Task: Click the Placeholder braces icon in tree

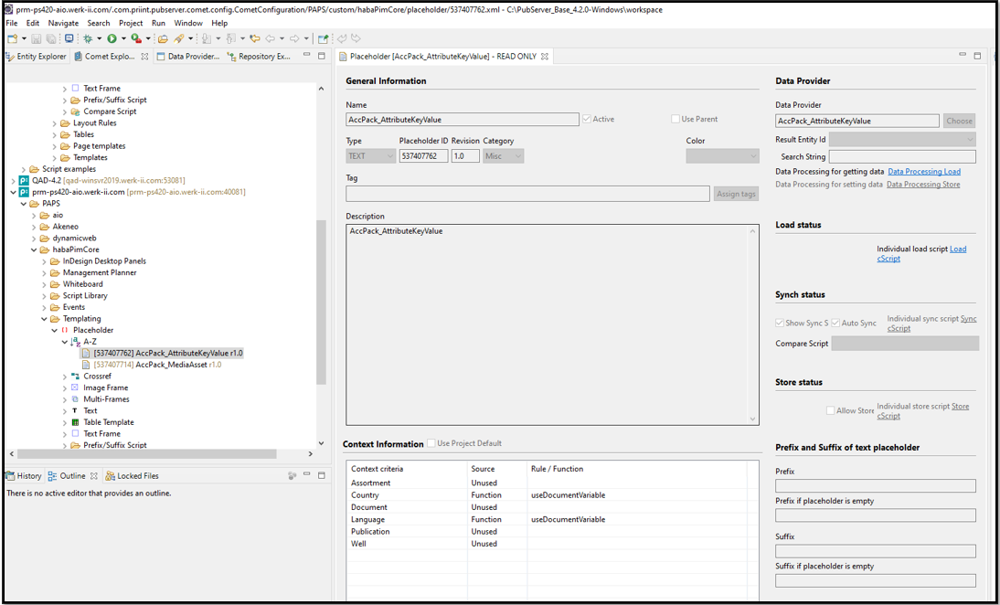Action: [66, 330]
